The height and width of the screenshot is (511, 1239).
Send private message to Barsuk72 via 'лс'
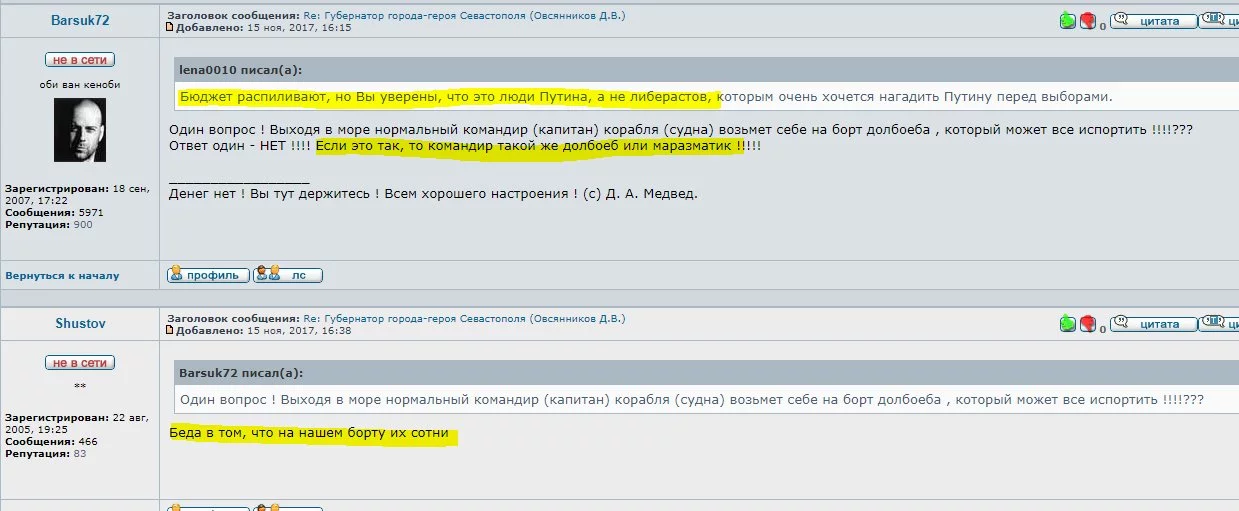(288, 275)
